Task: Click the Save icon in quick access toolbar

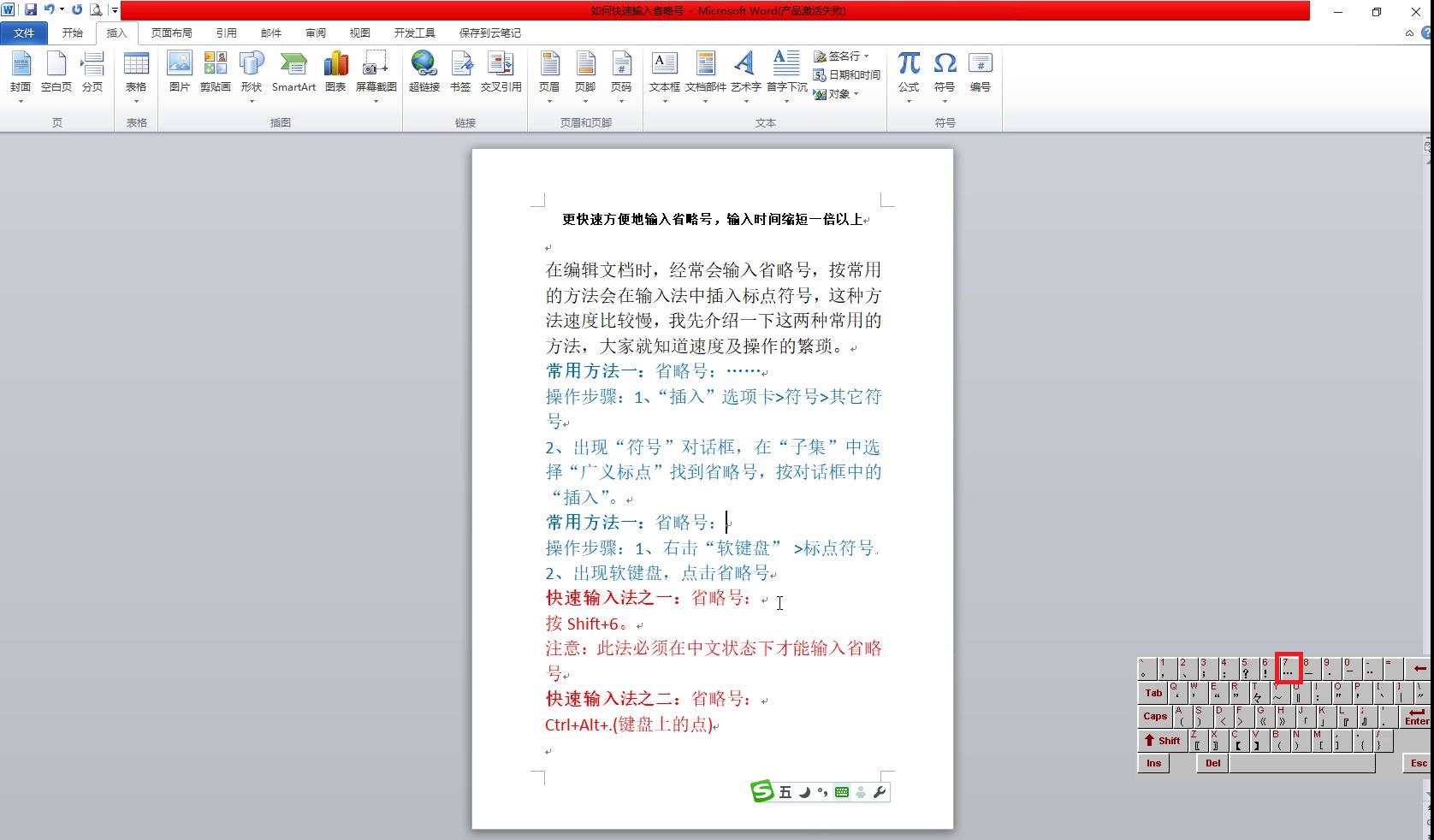Action: (31, 10)
